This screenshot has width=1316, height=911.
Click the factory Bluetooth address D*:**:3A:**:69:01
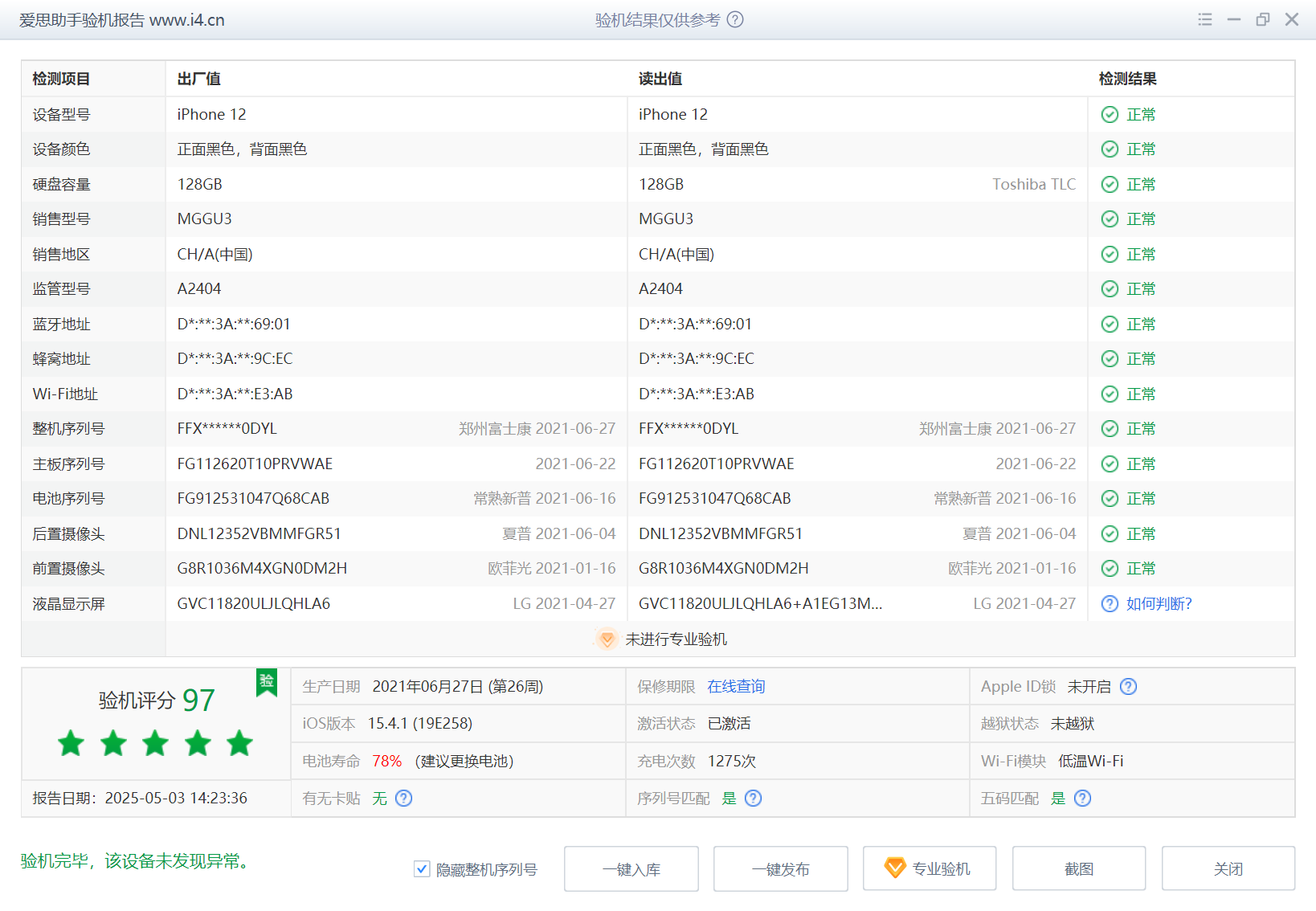tap(234, 324)
